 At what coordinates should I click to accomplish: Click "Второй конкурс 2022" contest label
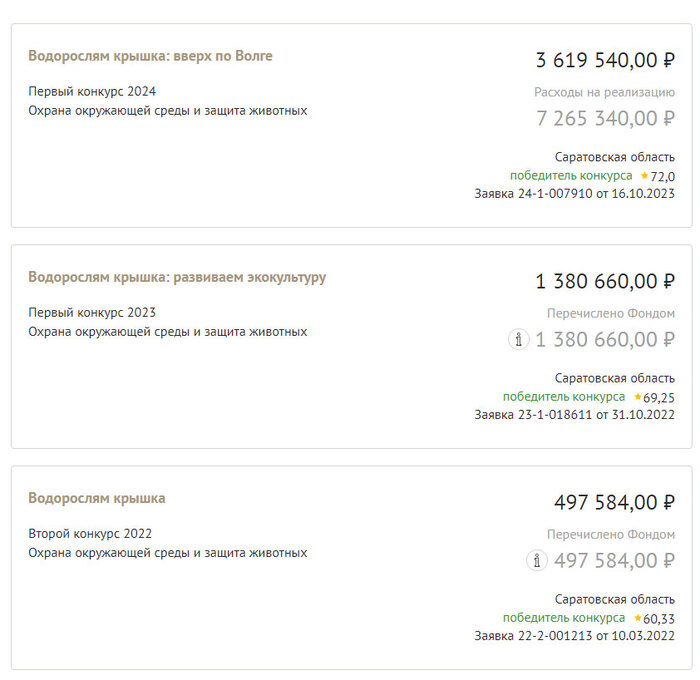pyautogui.click(x=90, y=533)
